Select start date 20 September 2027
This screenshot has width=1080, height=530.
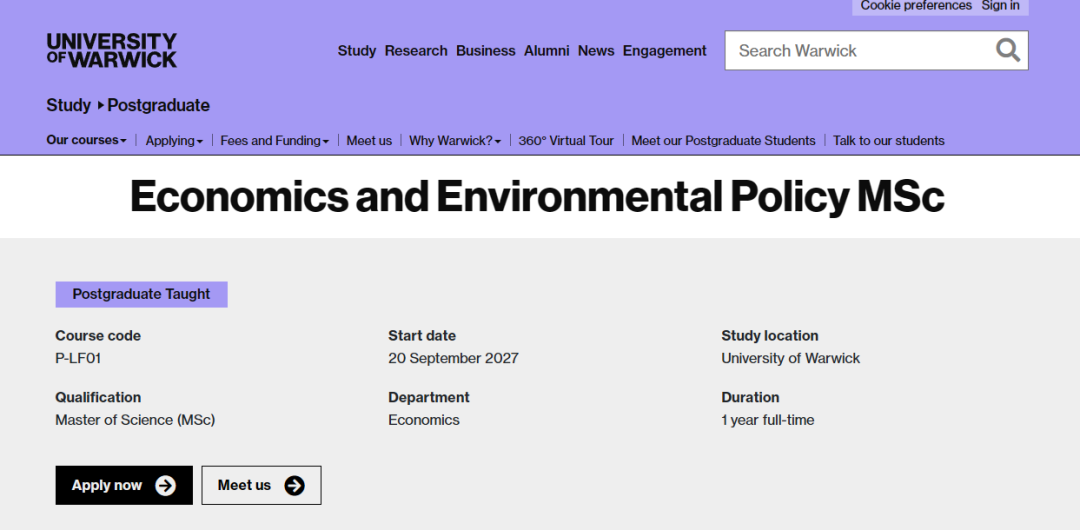[453, 358]
